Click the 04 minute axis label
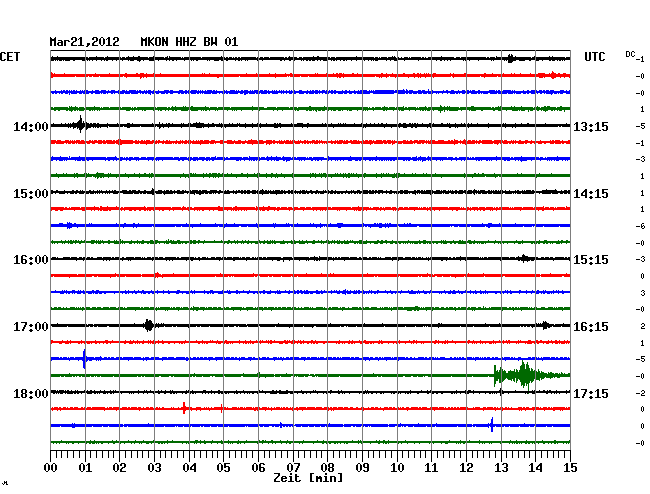 click(189, 467)
